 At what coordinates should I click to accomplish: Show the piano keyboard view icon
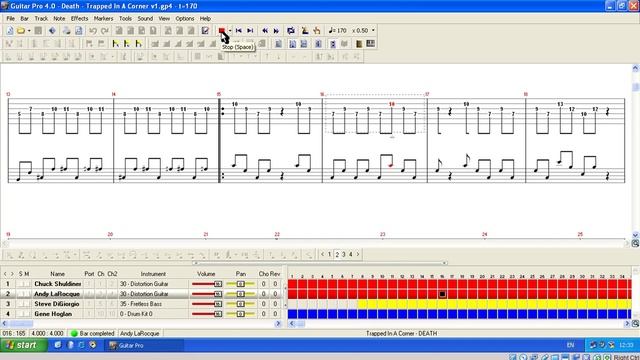371,44
